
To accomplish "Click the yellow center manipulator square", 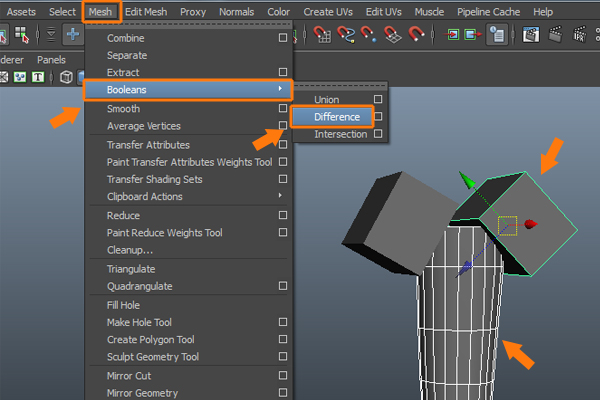I will [507, 225].
